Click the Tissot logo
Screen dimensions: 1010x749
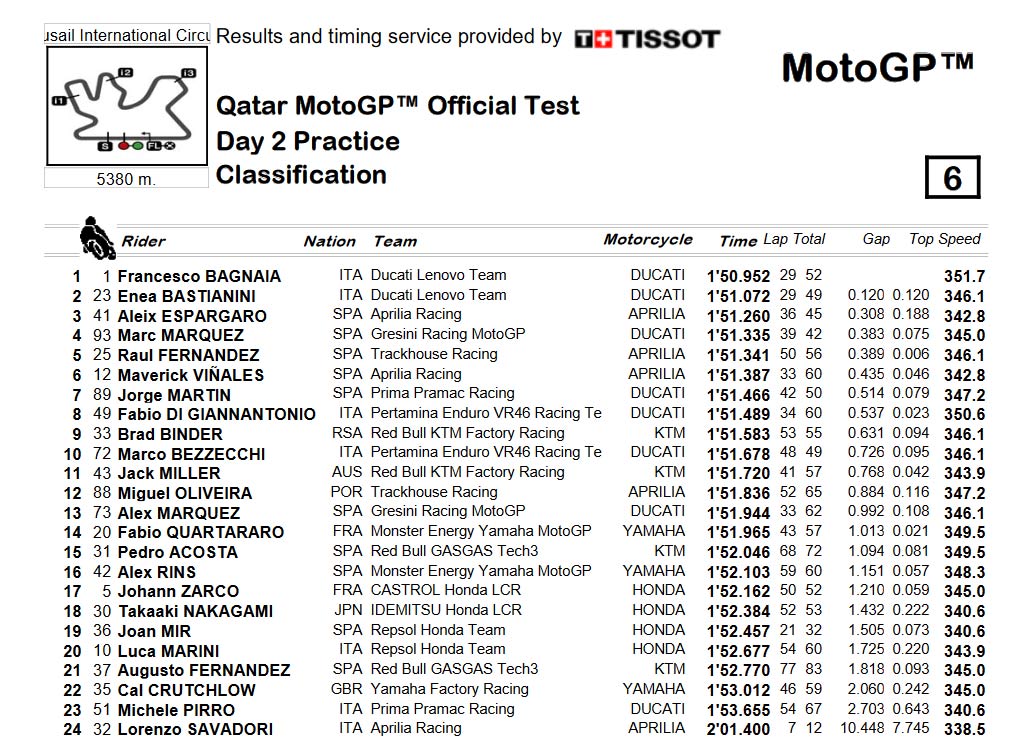coord(647,39)
